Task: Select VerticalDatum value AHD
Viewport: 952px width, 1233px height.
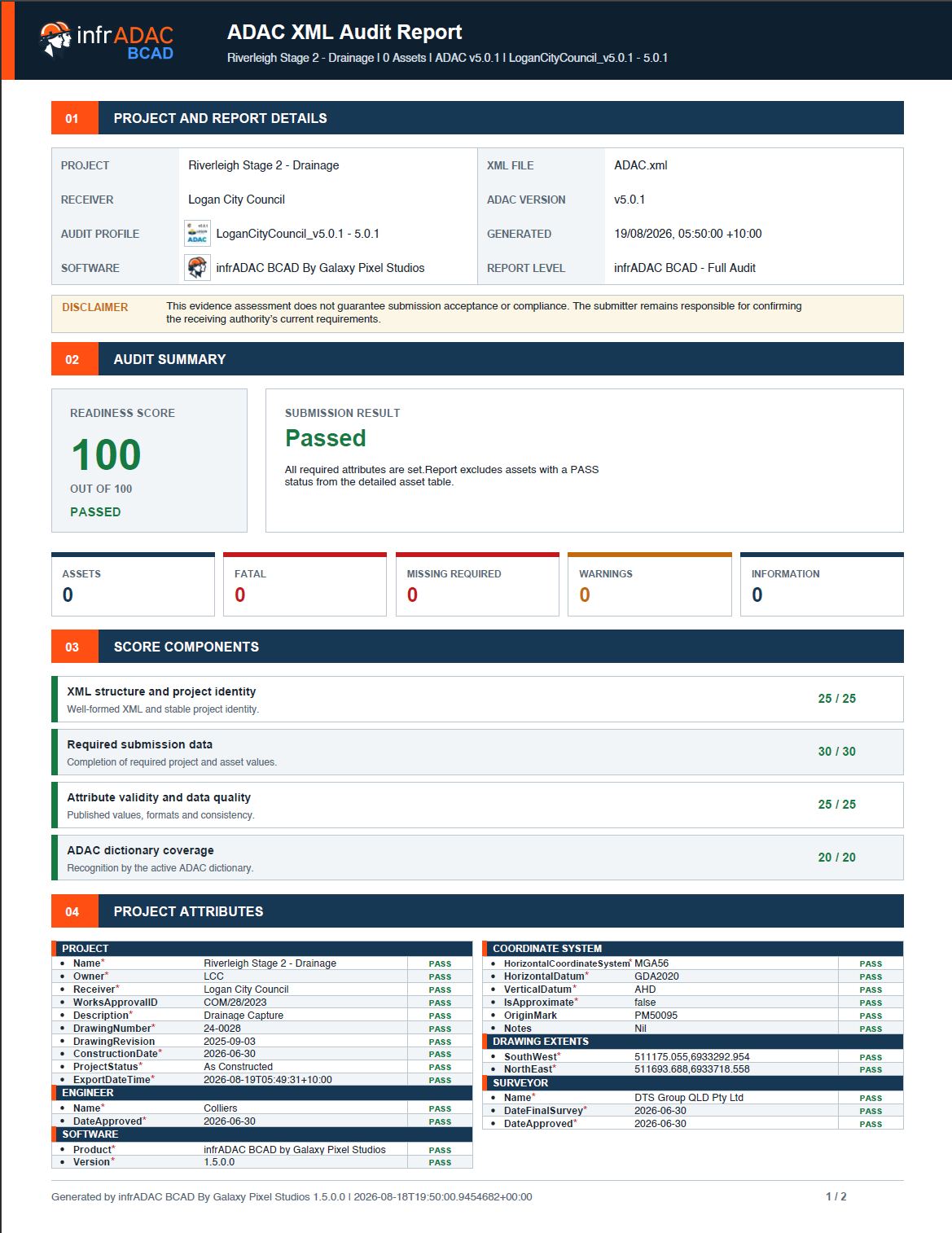Action: click(645, 989)
